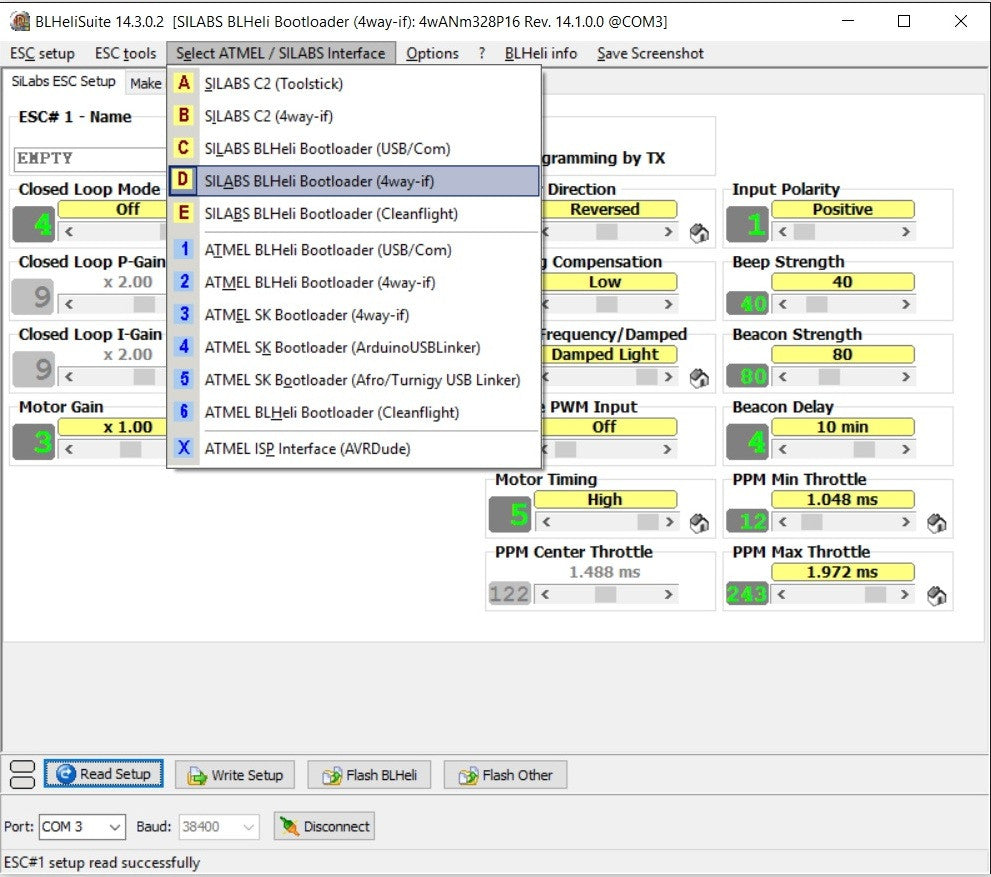Click right arrow on Beacon Delay slider
This screenshot has width=991, height=877.
[906, 449]
